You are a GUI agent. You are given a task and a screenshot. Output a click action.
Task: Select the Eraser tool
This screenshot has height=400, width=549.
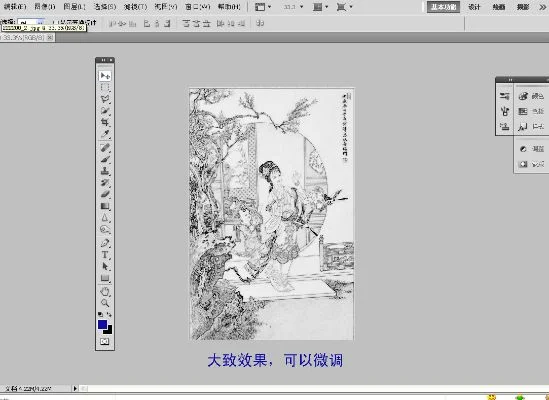[x=105, y=194]
